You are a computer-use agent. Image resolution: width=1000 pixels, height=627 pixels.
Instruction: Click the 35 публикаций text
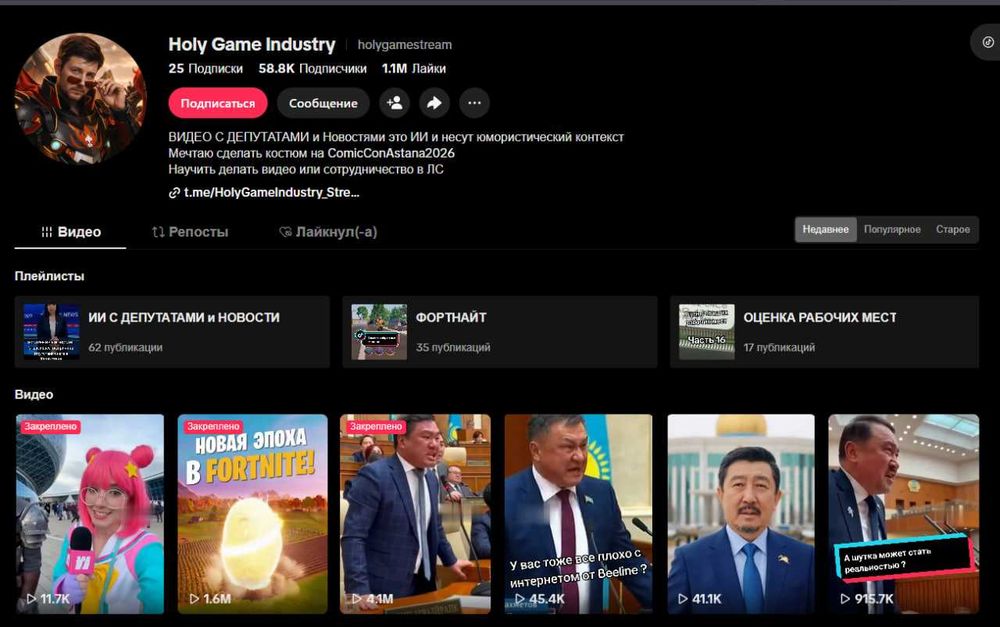coord(453,348)
